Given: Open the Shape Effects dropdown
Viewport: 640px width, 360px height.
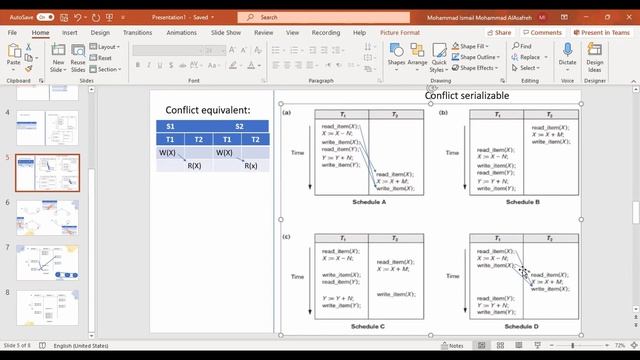Looking at the screenshot, I should click(x=475, y=68).
